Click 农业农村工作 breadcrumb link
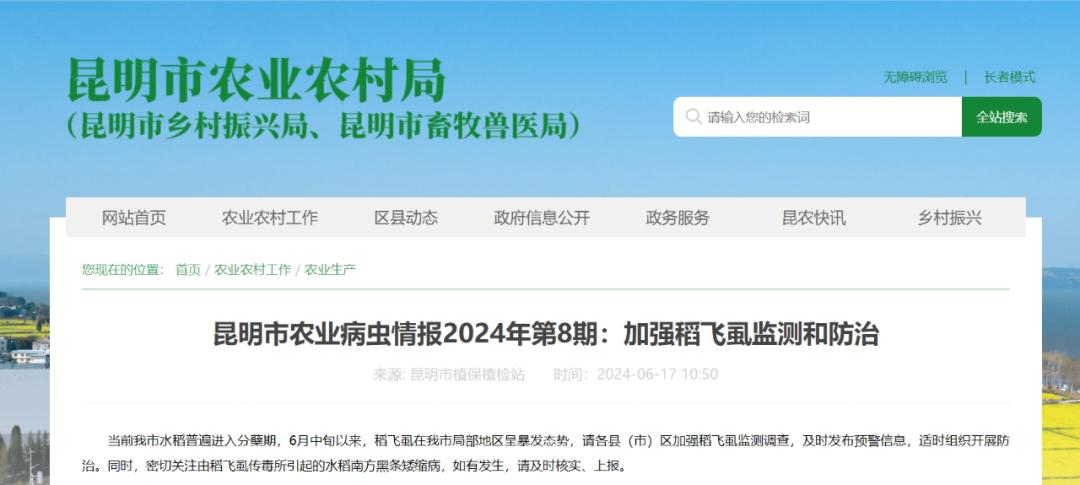Screen dimensions: 1080x485 tap(252, 270)
